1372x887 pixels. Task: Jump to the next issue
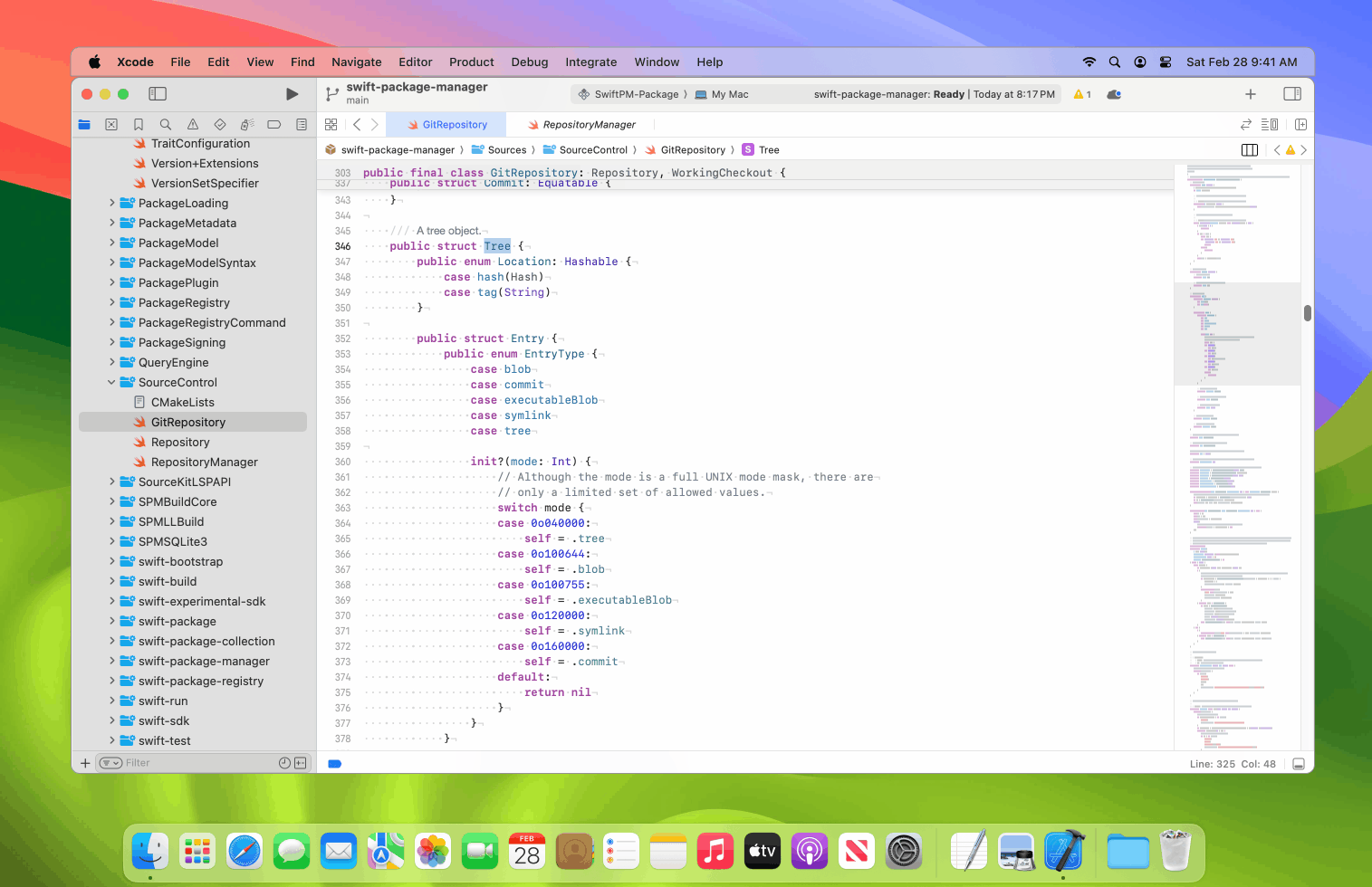coord(1303,150)
